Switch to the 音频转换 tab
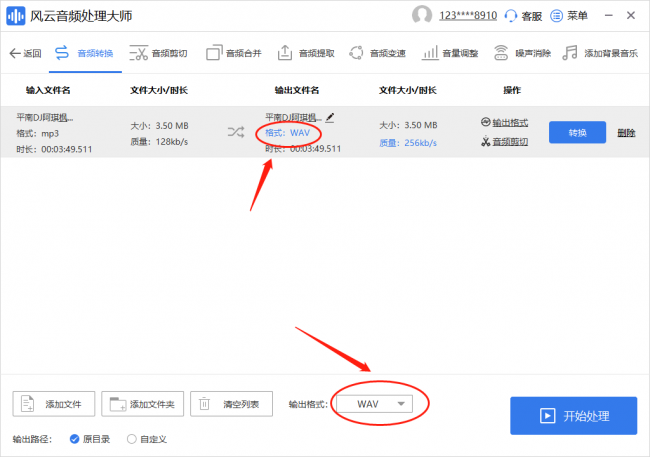The width and height of the screenshot is (650, 457). tap(85, 53)
